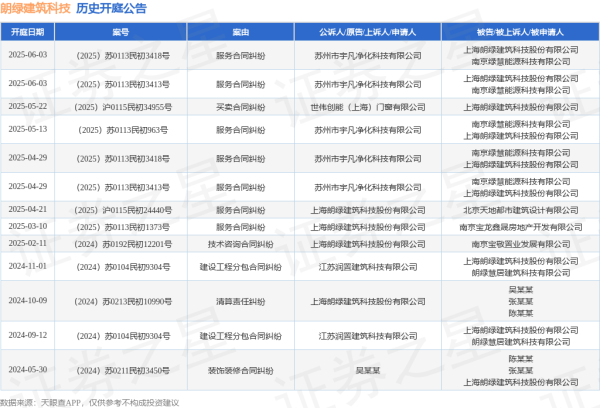Click the date 2024-10-09
The height and width of the screenshot is (408, 600).
pyautogui.click(x=28, y=300)
